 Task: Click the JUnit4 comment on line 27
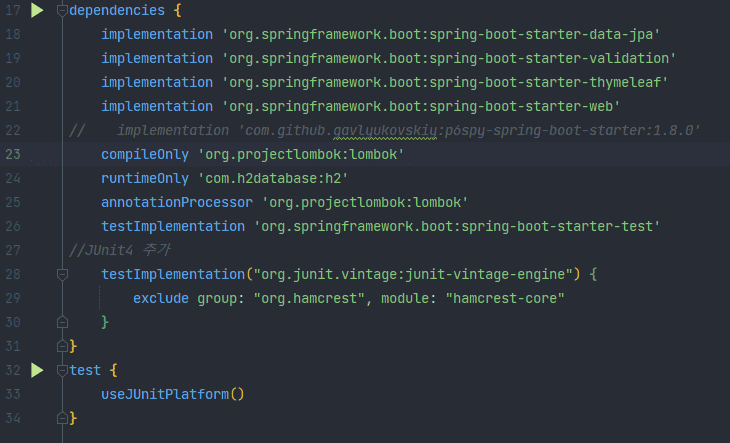(x=120, y=250)
